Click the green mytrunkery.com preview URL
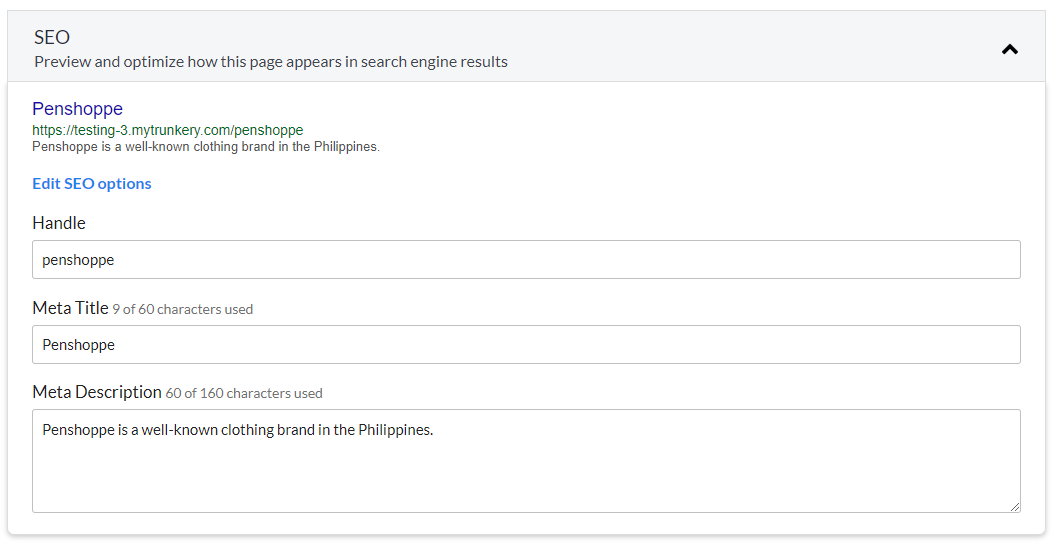1053x543 pixels. (167, 130)
